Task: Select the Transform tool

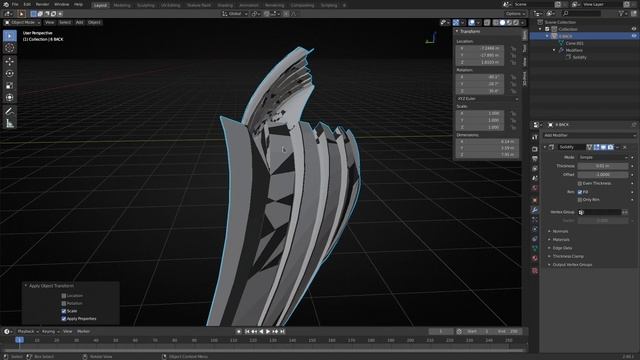Action: [10, 98]
